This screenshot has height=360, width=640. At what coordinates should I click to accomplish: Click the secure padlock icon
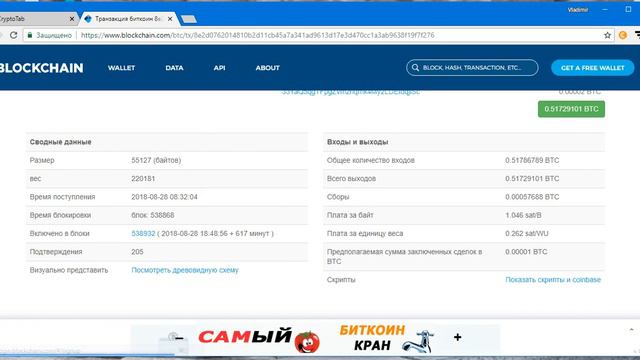coord(30,36)
